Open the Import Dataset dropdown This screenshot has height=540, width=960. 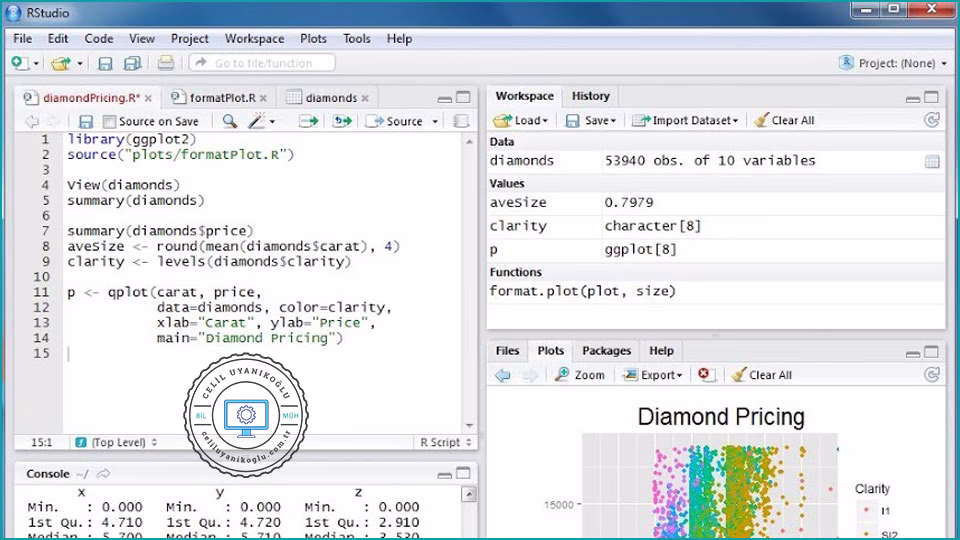pos(685,121)
